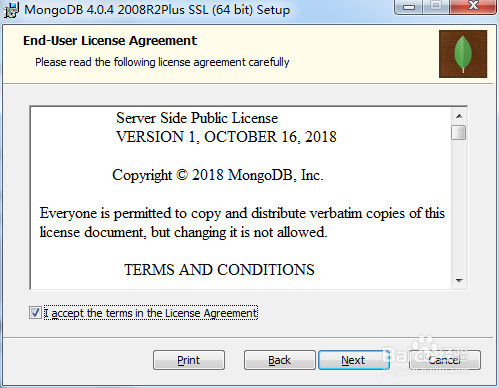The image size is (499, 388).
Task: Close the MongoDB Setup window
Action: (473, 7)
